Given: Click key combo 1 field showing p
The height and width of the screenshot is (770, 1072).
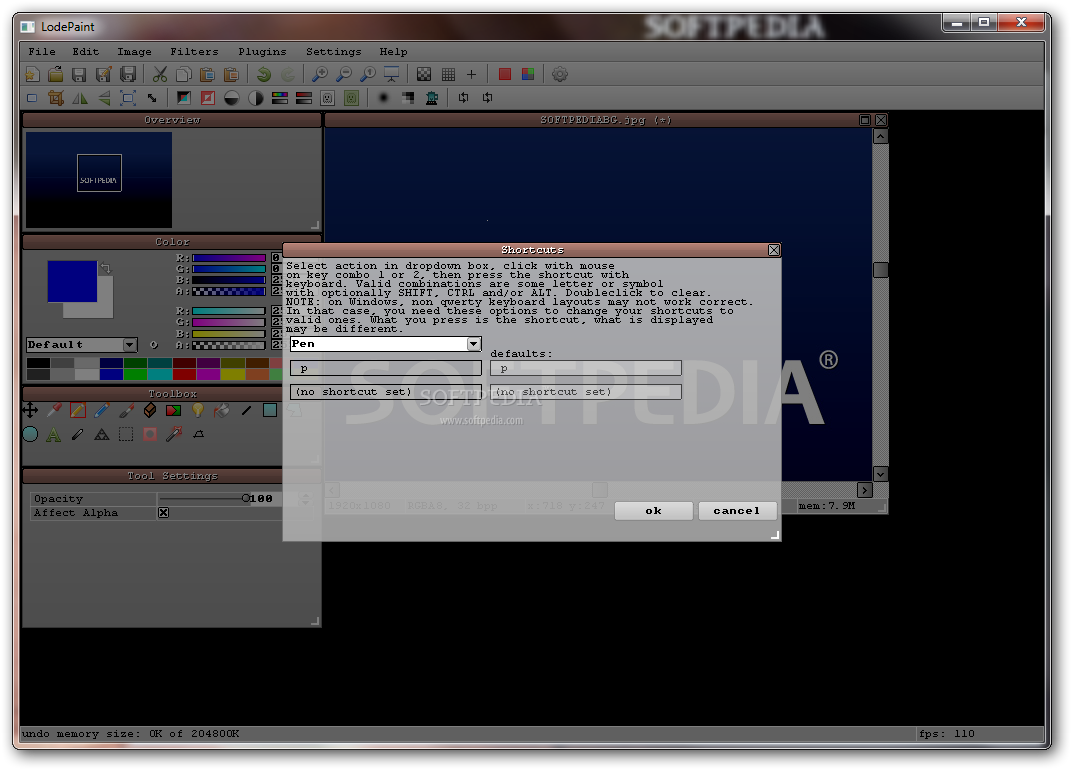Looking at the screenshot, I should [x=386, y=369].
